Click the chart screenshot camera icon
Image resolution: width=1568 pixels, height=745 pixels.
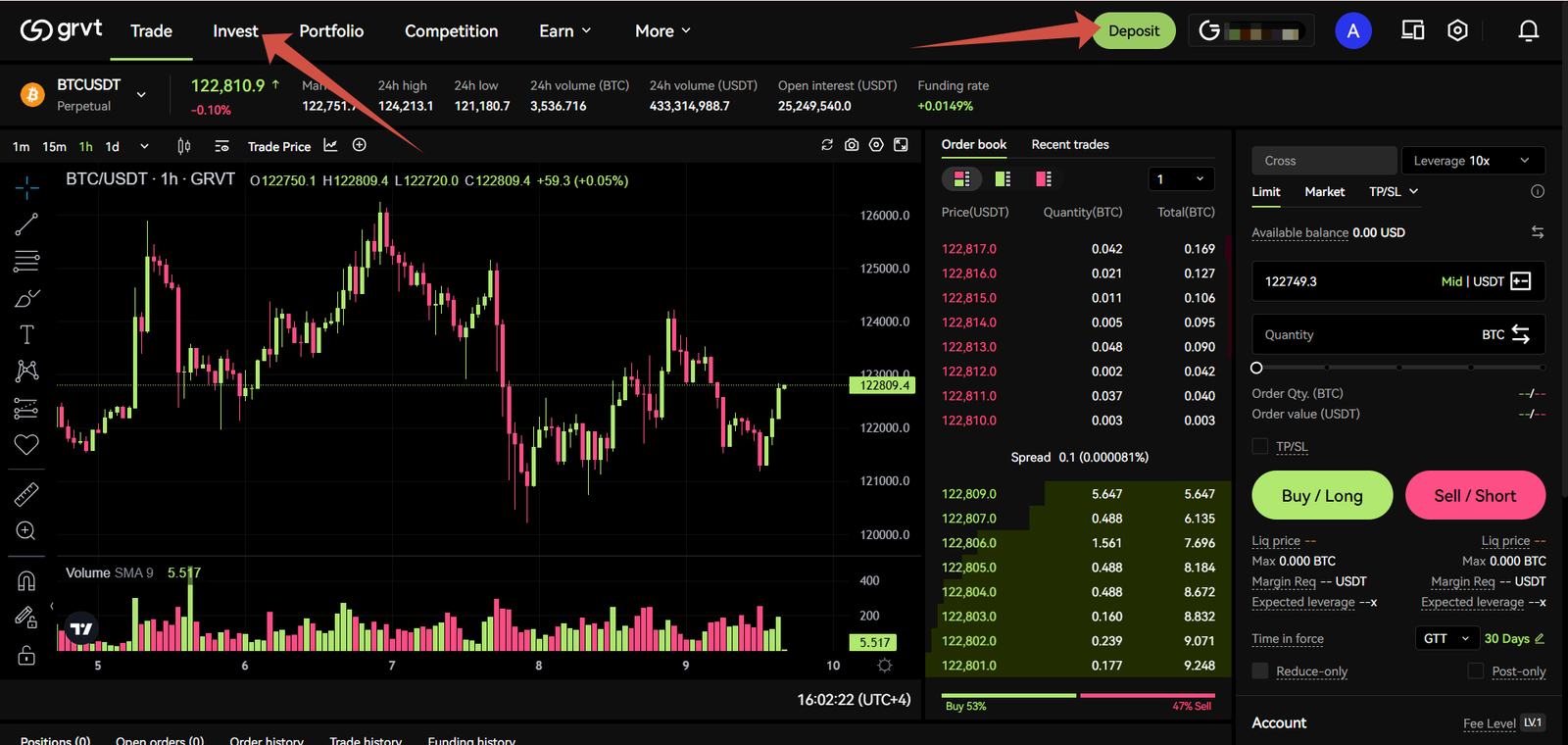(852, 145)
